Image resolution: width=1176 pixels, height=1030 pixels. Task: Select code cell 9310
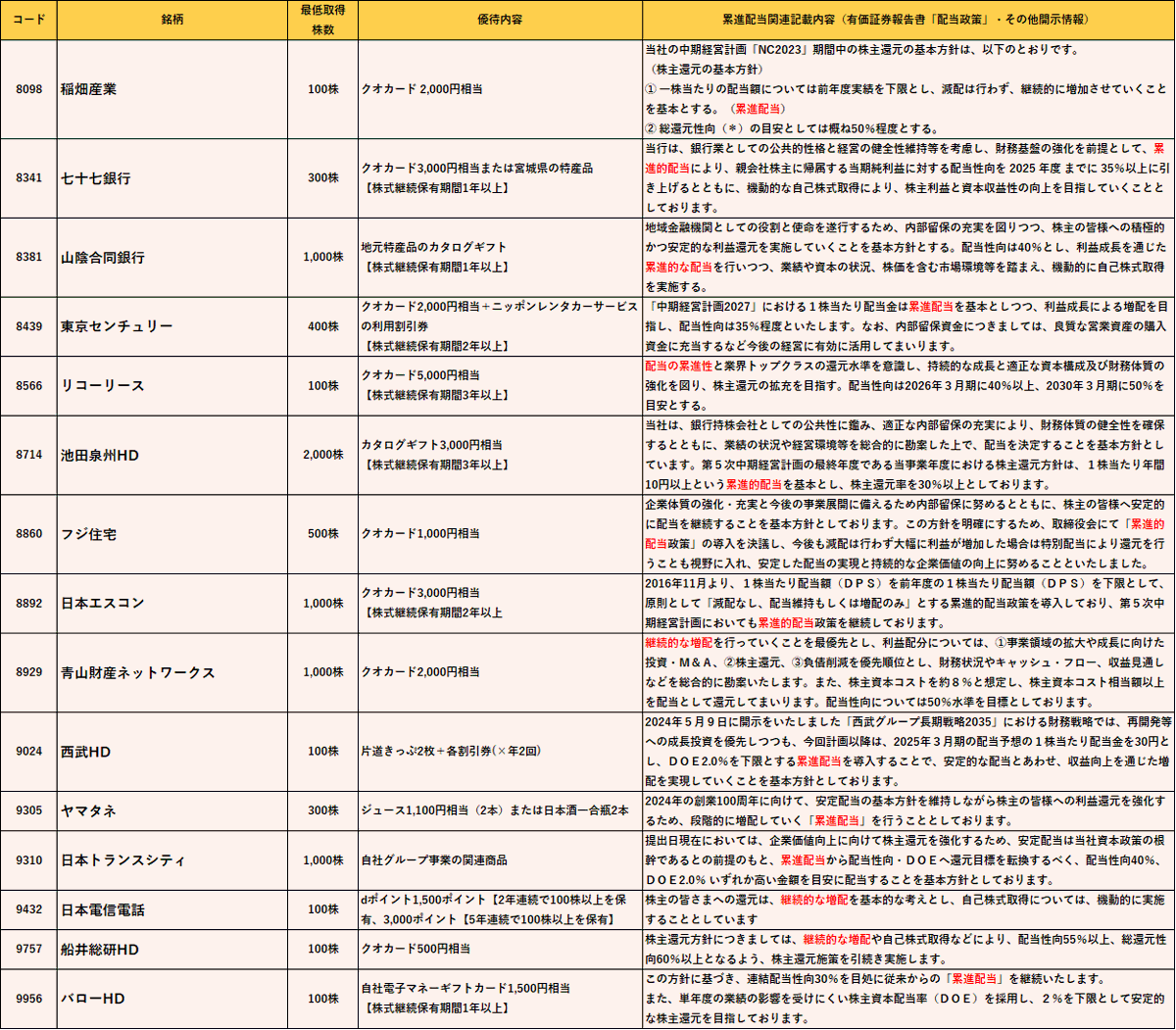coord(28,860)
